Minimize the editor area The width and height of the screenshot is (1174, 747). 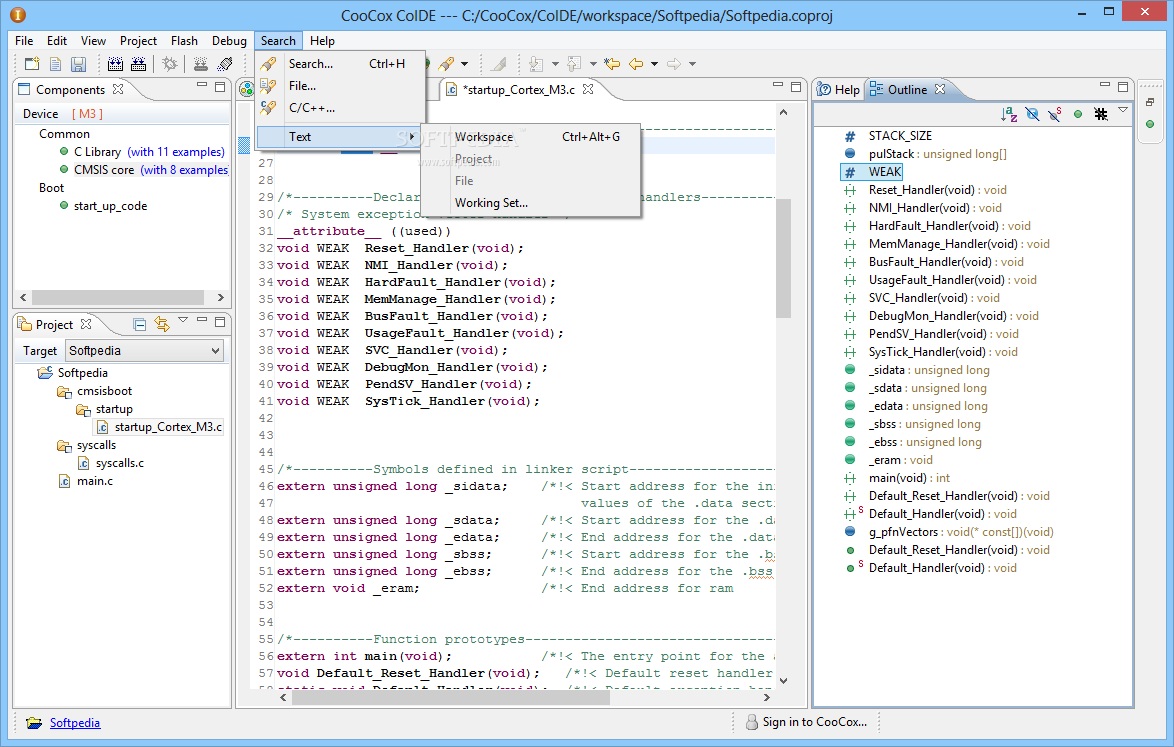point(778,85)
